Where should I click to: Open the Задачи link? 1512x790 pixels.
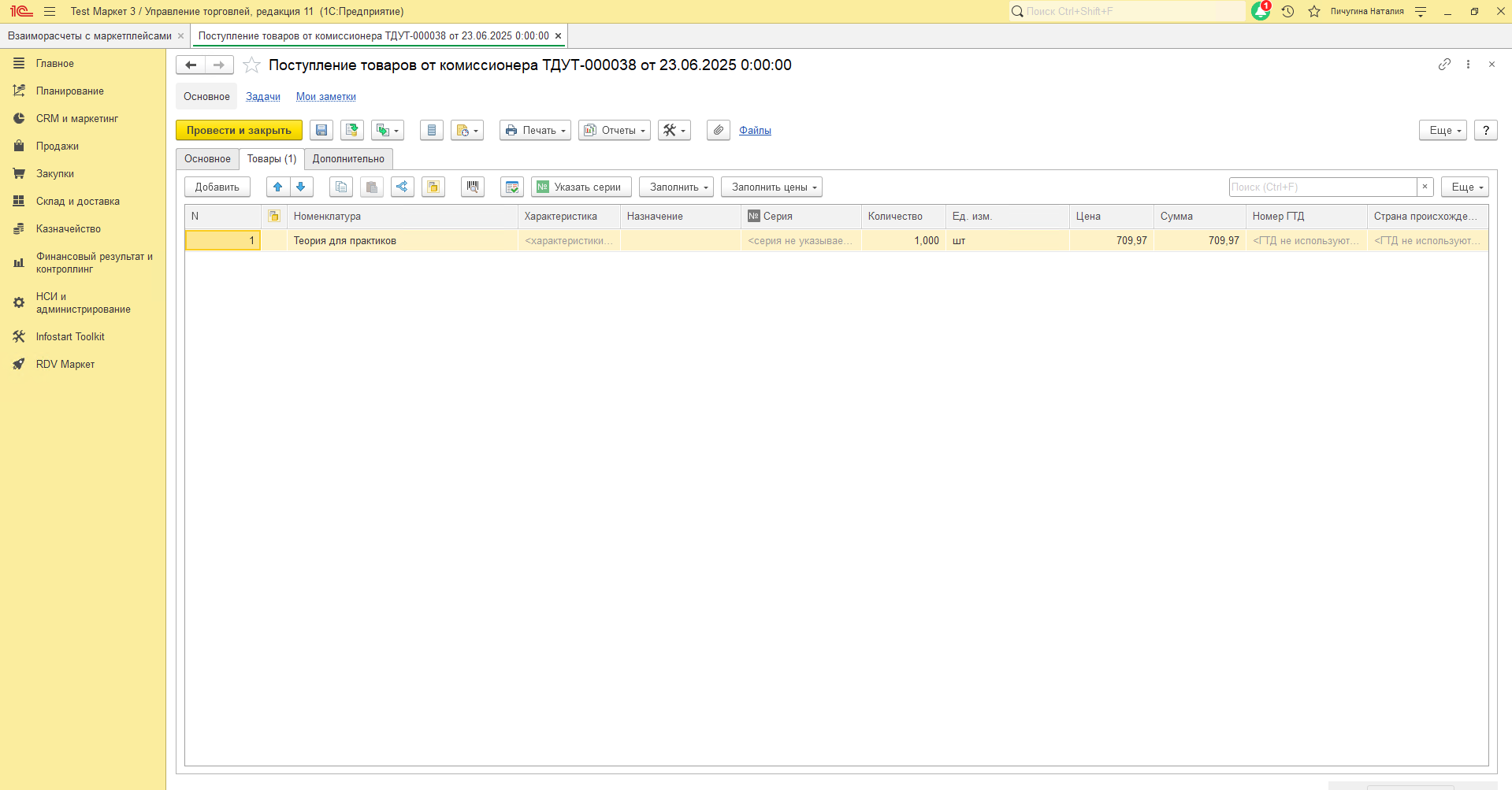point(263,97)
